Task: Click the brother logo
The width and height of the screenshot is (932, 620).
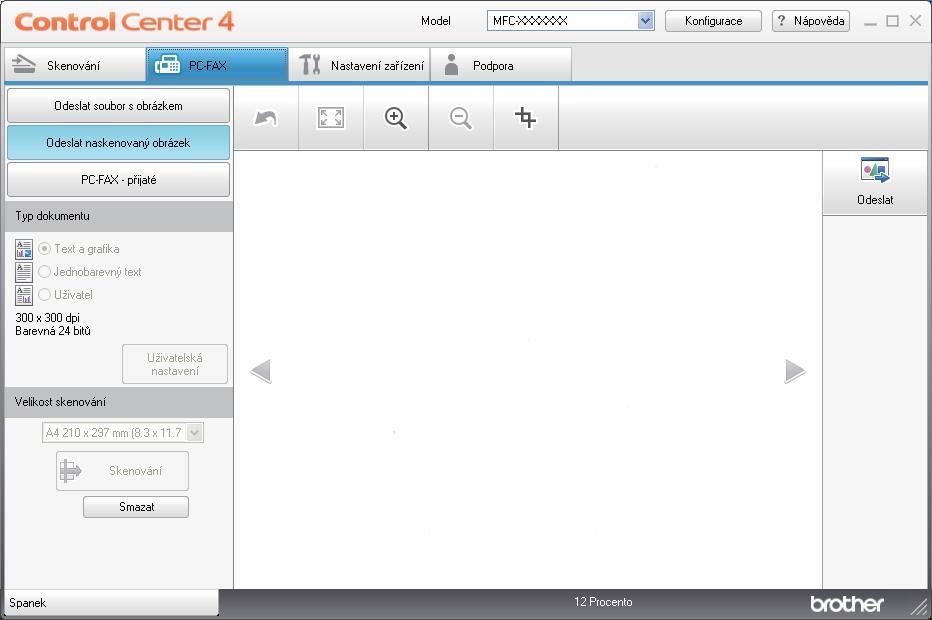Action: [846, 604]
